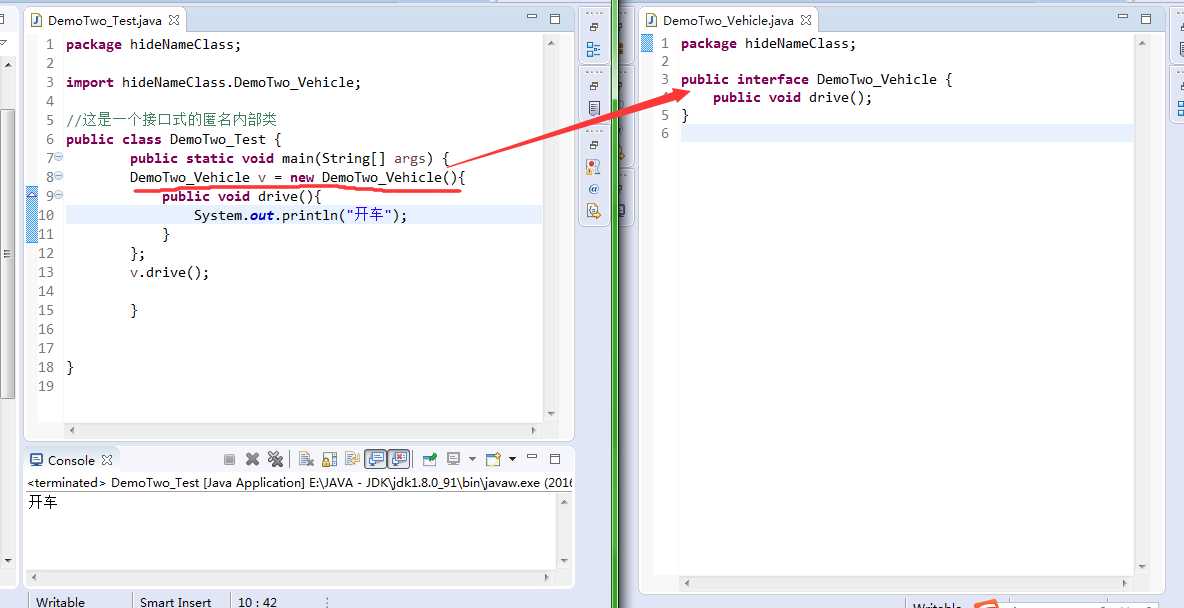Open the Open Console dropdown arrow
Image resolution: width=1184 pixels, height=608 pixels.
[x=513, y=459]
